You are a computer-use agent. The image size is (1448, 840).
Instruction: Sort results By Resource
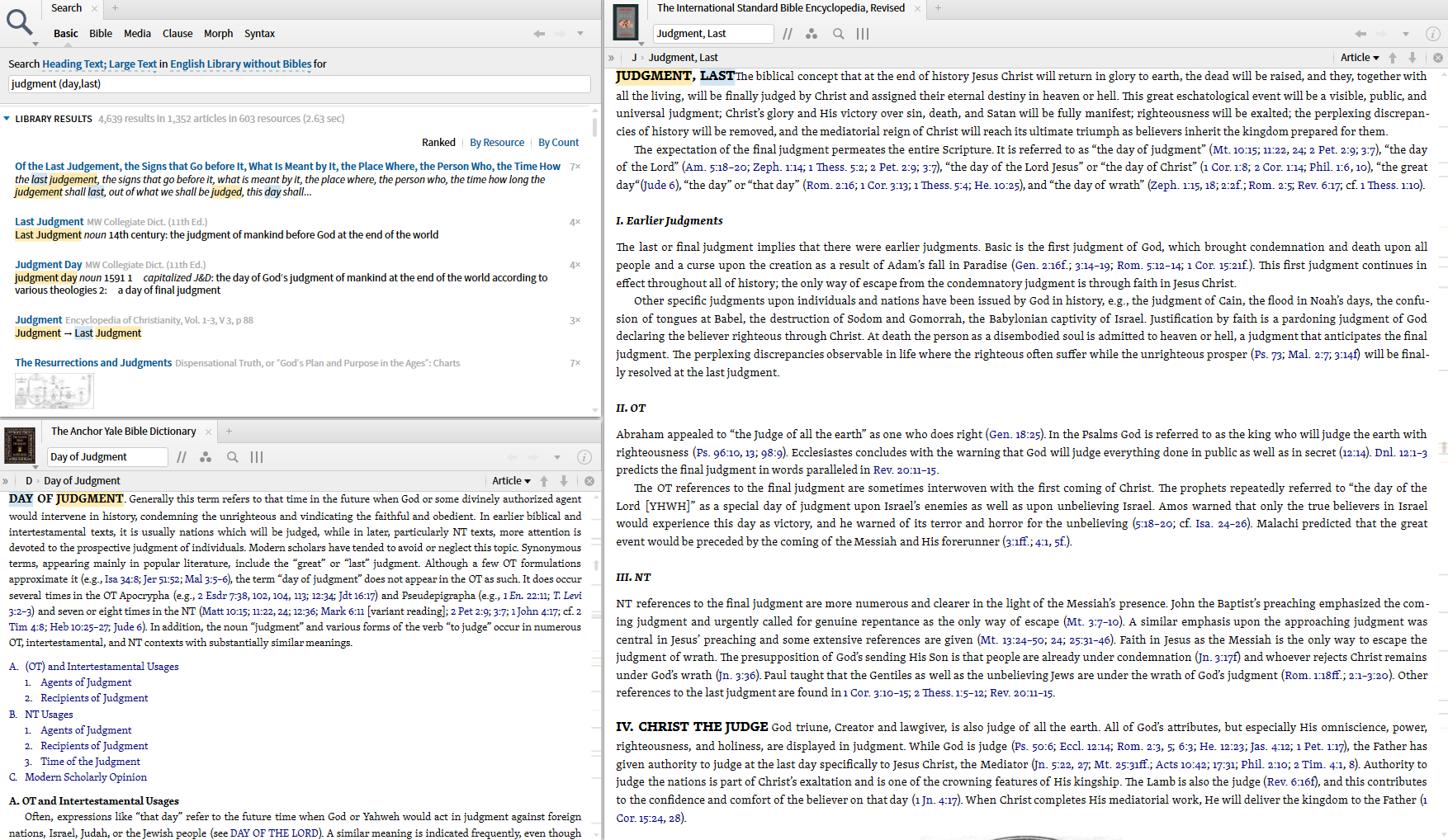tap(497, 143)
